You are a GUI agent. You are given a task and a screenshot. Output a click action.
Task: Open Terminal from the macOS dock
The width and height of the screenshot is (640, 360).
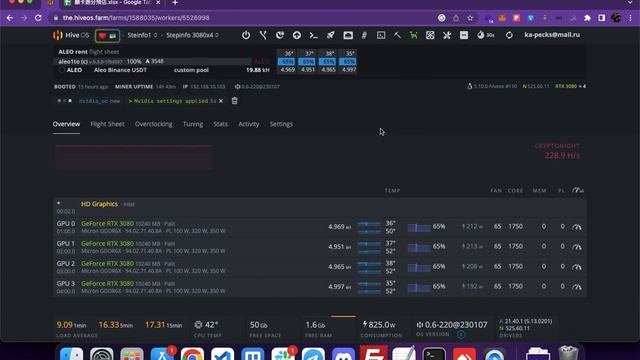pos(434,354)
